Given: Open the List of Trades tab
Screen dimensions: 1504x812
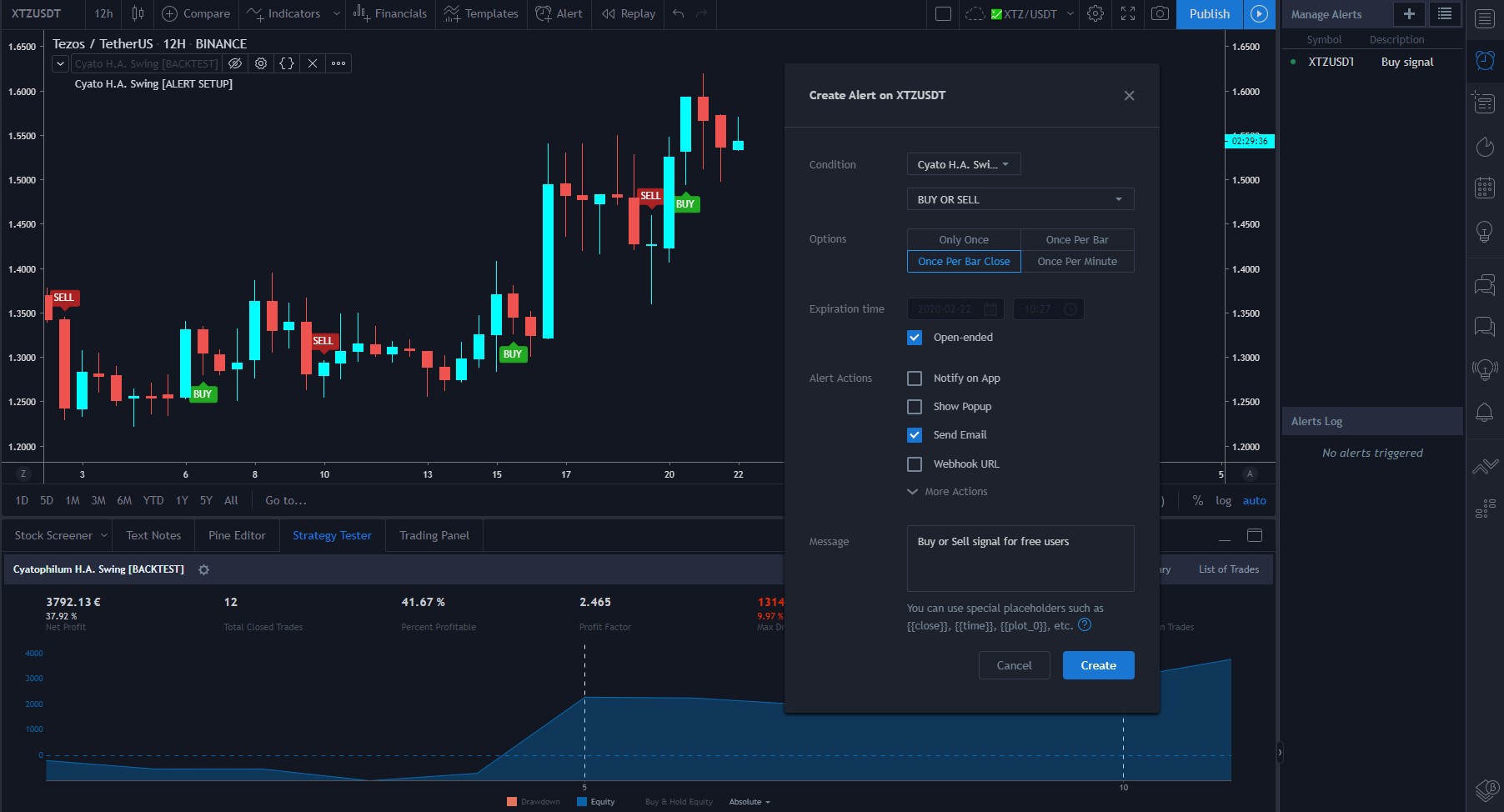Looking at the screenshot, I should pyautogui.click(x=1229, y=569).
